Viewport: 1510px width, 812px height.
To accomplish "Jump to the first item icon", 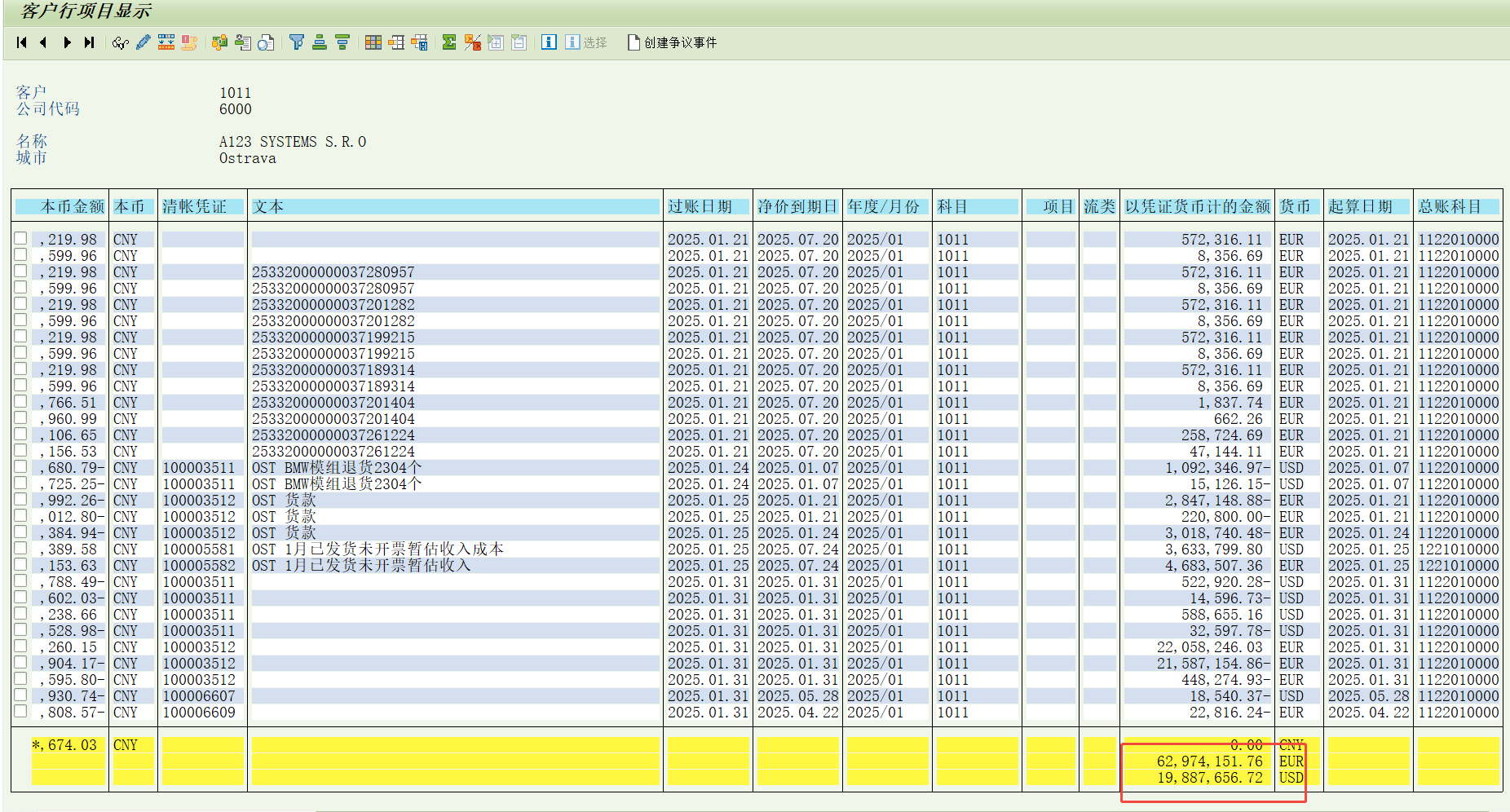I will 22,42.
